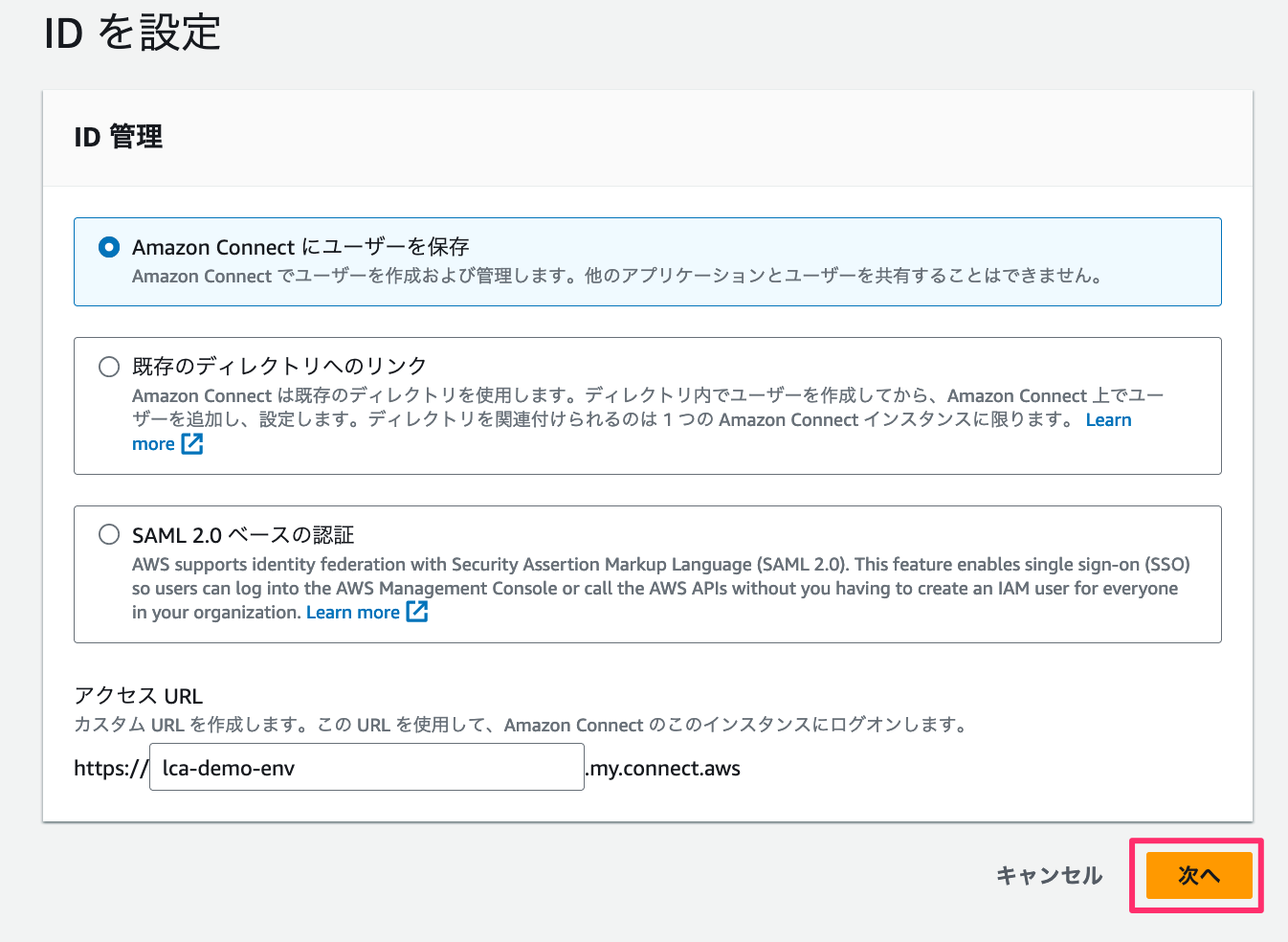Click the https:// prefix text
This screenshot has height=942, width=1288.
coord(111,769)
